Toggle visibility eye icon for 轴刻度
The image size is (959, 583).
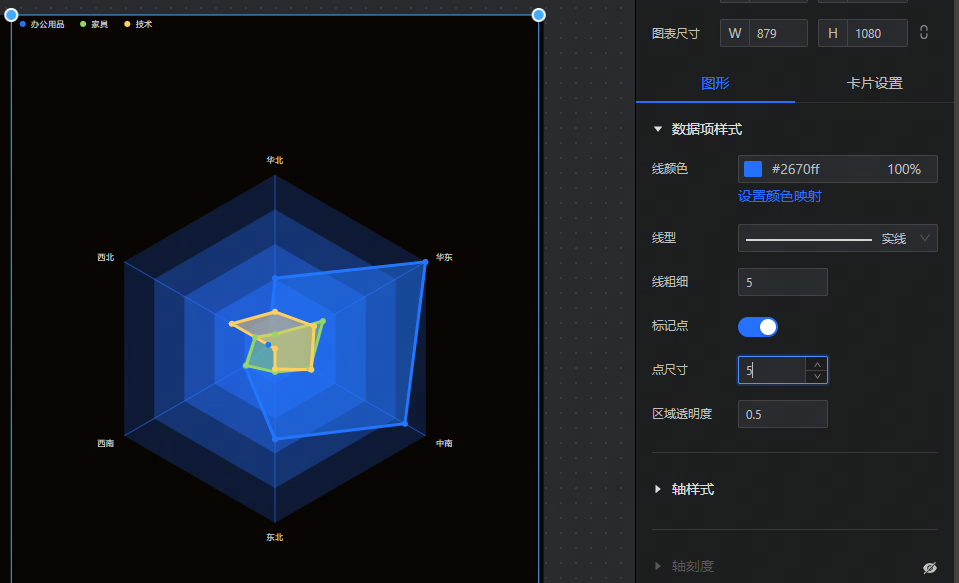(x=930, y=567)
